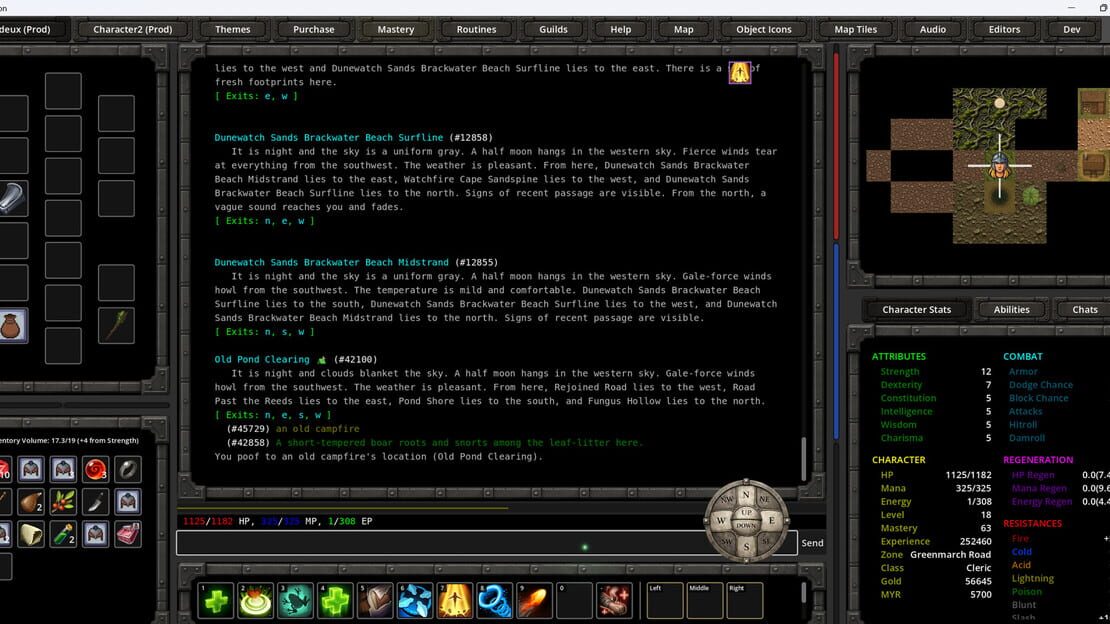Select the silver ring in inventory

point(127,469)
